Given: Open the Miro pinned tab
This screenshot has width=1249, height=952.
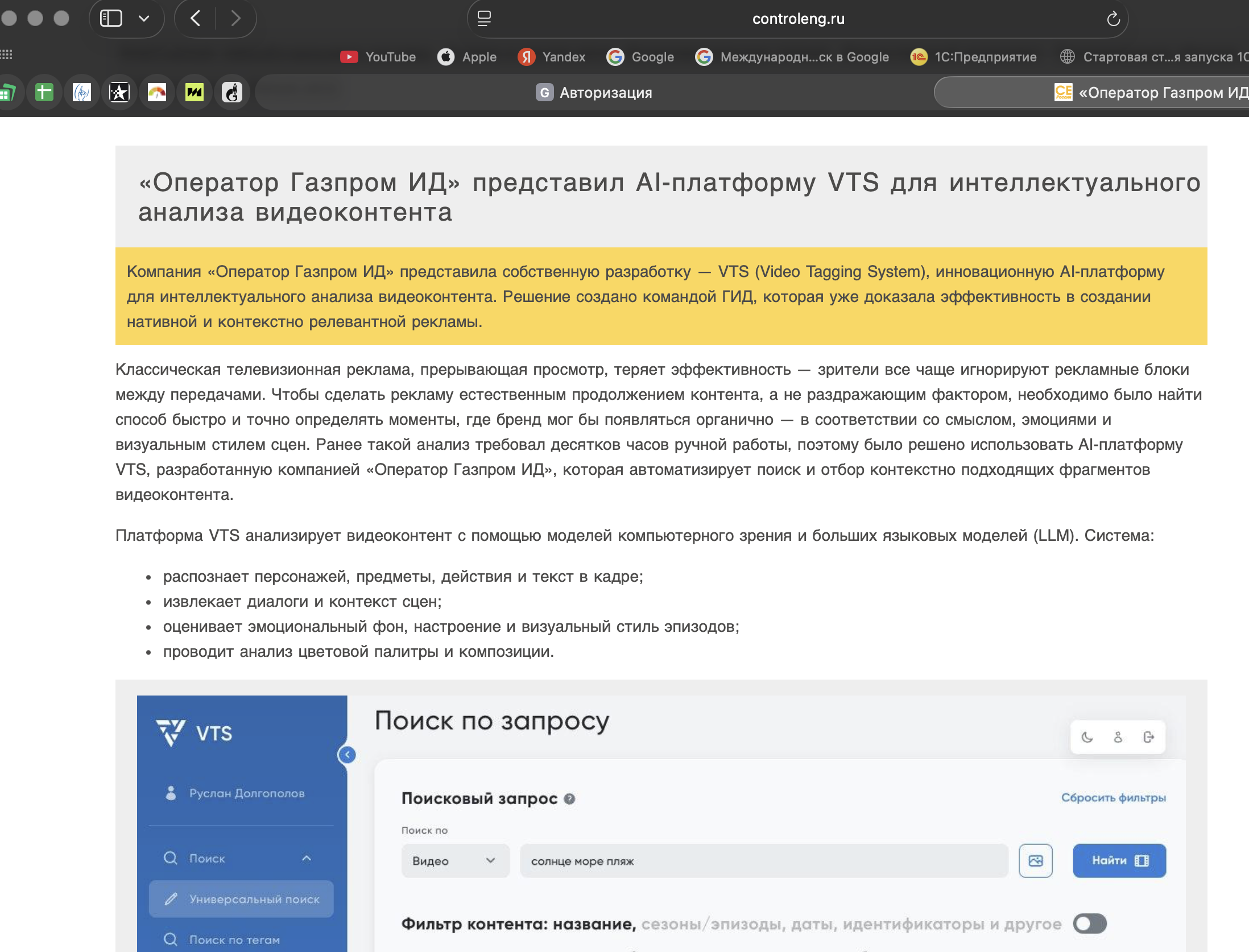Looking at the screenshot, I should [195, 92].
